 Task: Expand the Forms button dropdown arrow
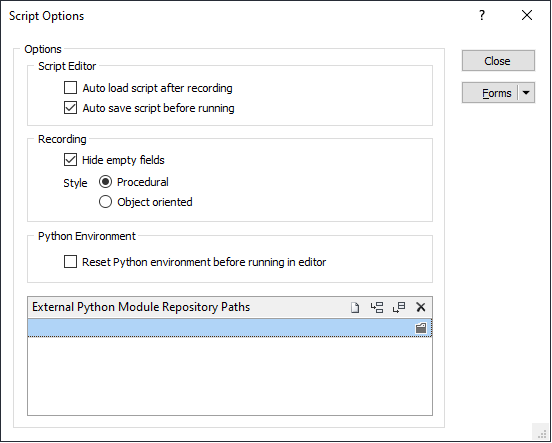(526, 93)
